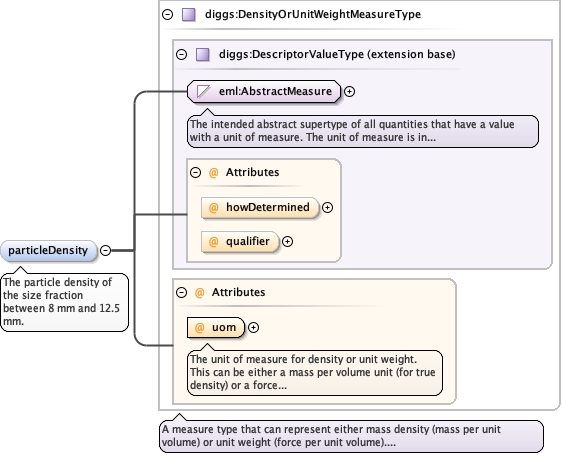The image size is (562, 456).
Task: Collapse diggs:DescriptorValueType extension base group
Action: 182,54
